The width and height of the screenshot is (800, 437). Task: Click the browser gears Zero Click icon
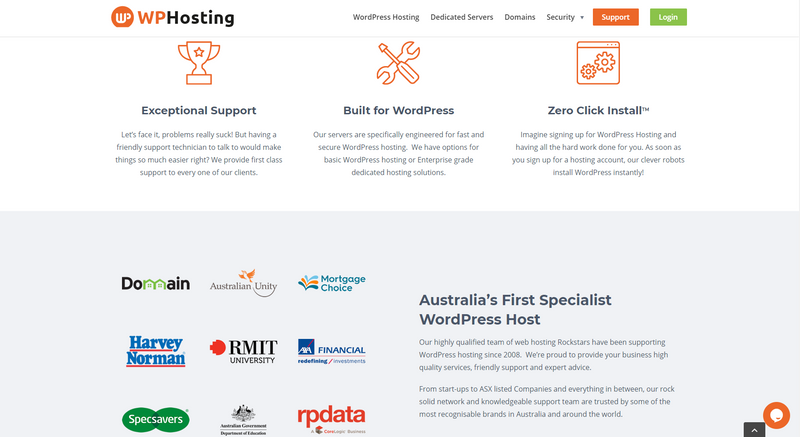coord(598,63)
